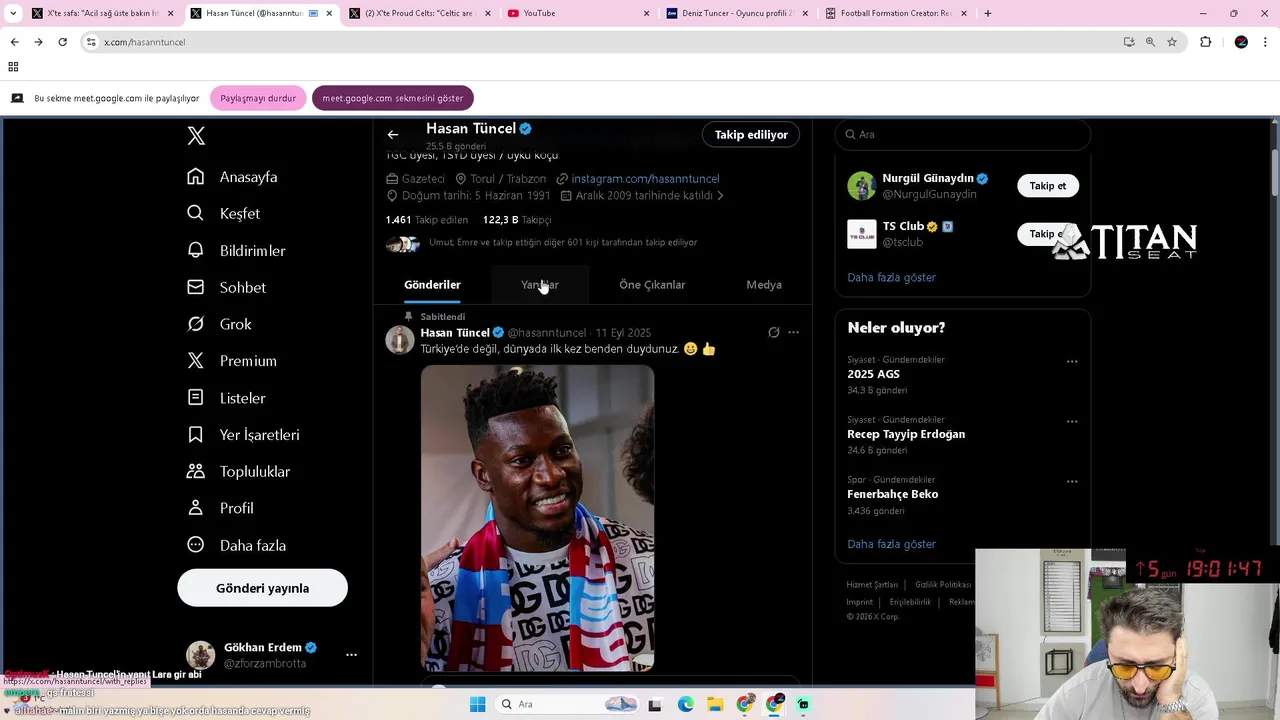
Task: Reload the page
Action: (62, 42)
